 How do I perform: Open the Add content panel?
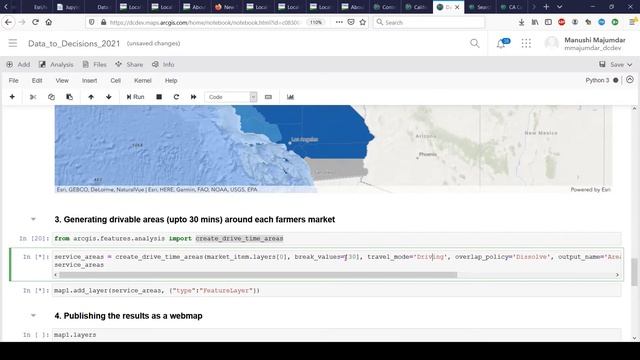pos(18,64)
